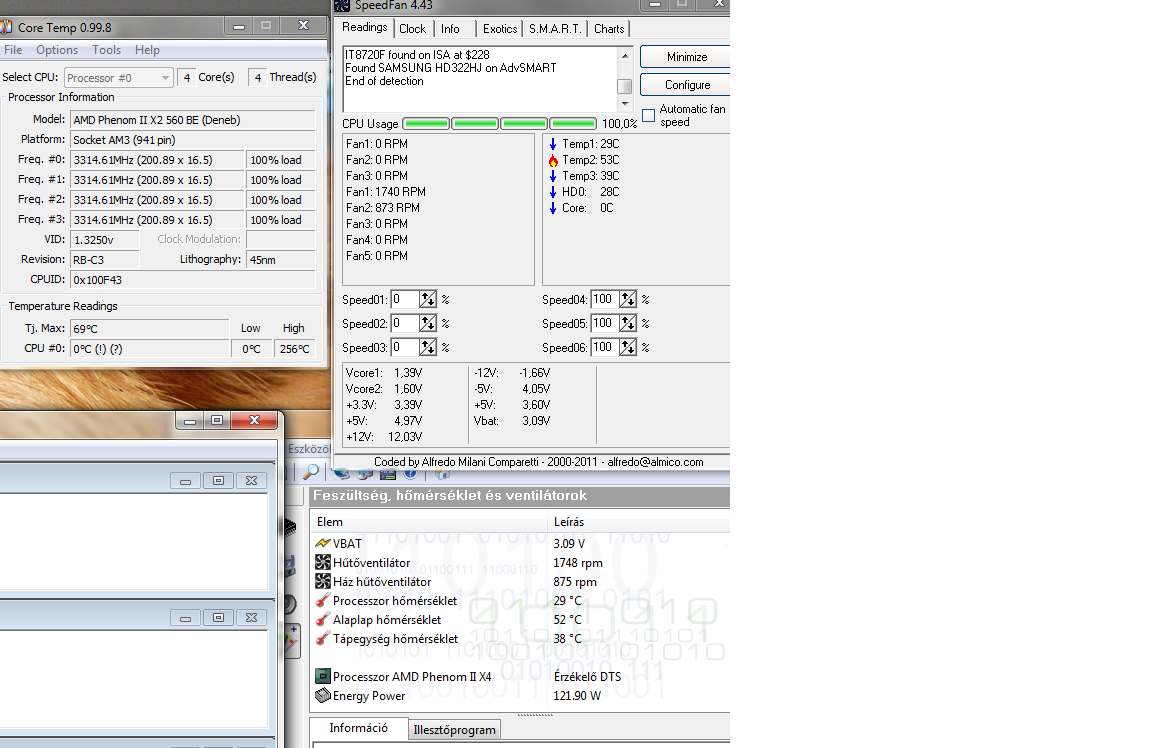Open the Tools menu in Core Temp

tap(107, 50)
